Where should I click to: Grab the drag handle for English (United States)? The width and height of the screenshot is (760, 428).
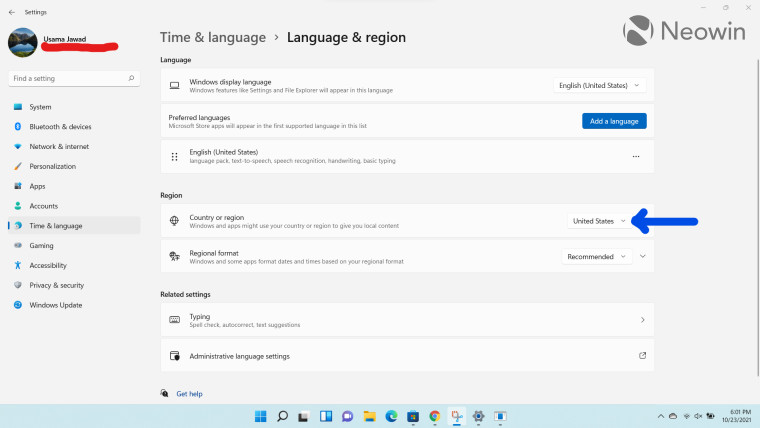[174, 157]
